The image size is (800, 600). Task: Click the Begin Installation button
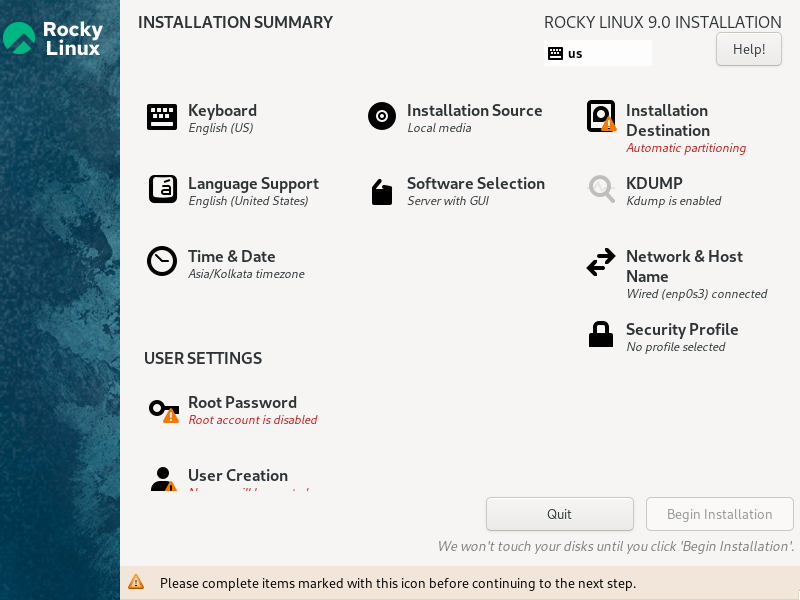pos(719,514)
